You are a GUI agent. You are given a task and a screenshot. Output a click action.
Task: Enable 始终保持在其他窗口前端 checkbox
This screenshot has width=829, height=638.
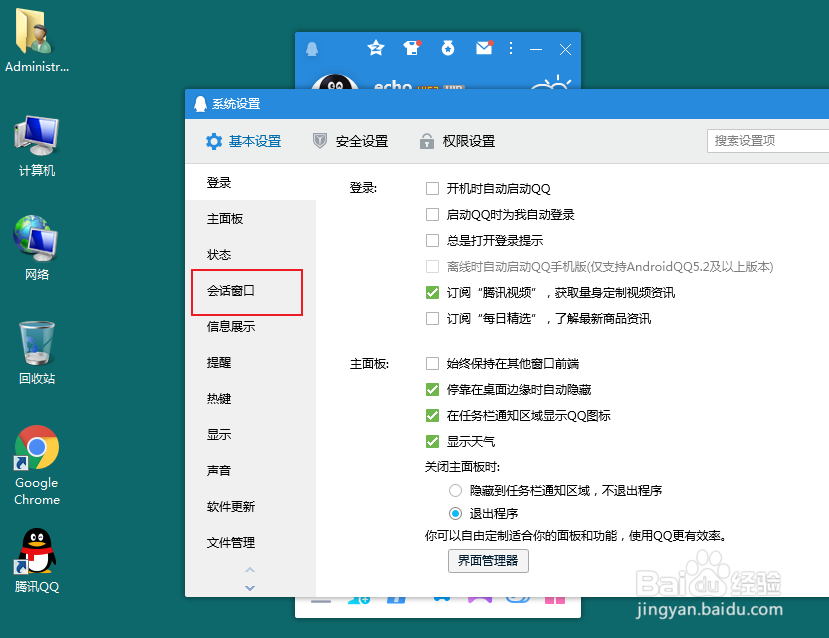tap(432, 364)
